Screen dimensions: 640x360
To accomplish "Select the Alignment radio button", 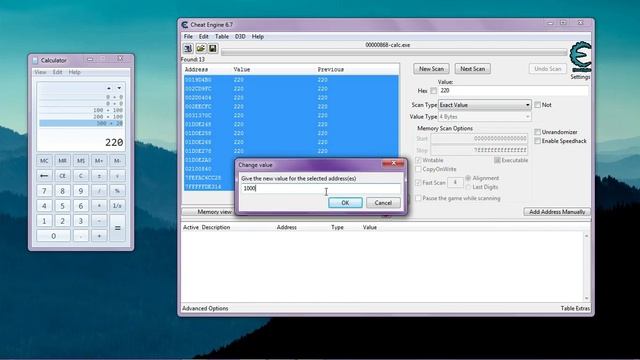I will [x=468, y=178].
